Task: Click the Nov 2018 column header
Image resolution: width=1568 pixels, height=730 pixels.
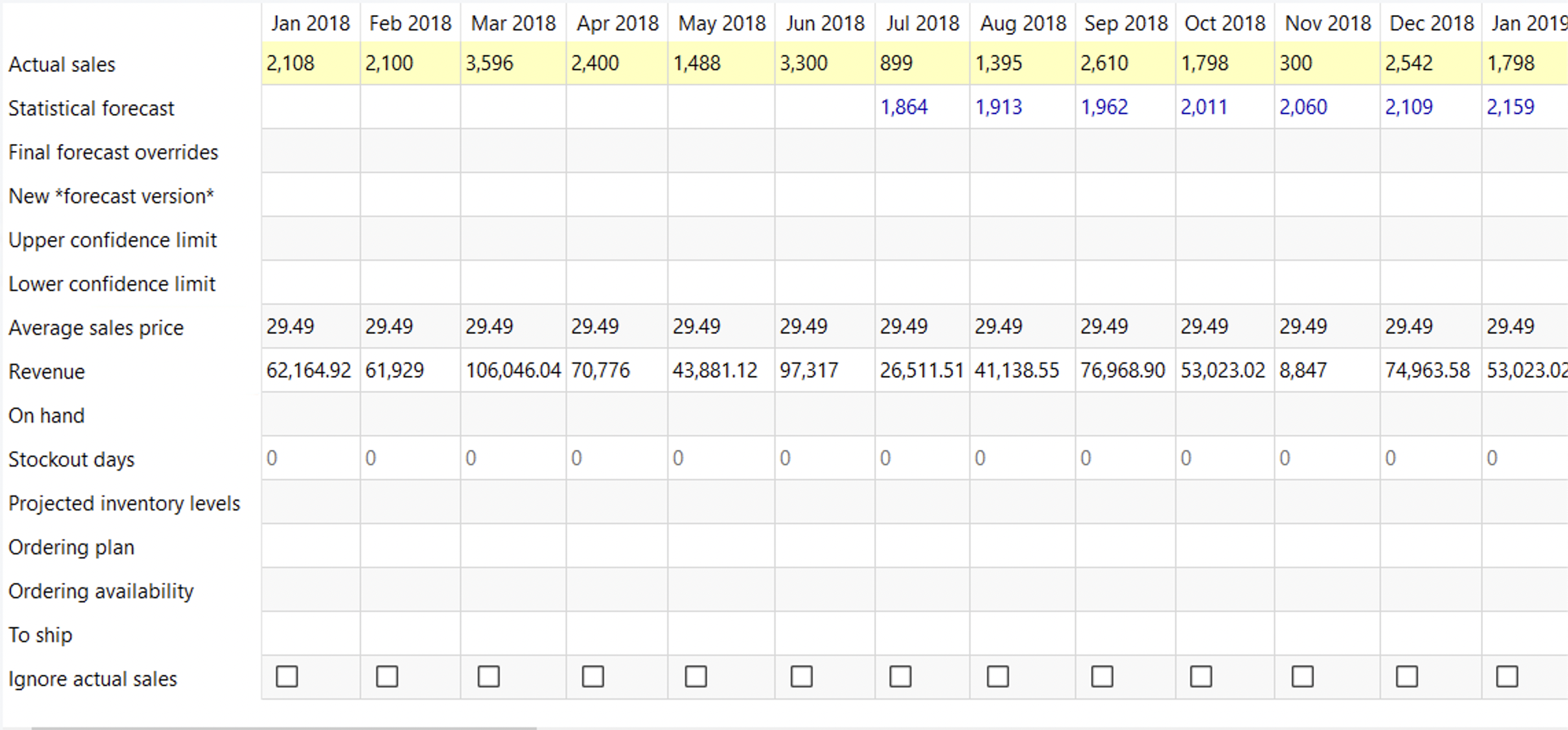Action: (x=1327, y=23)
